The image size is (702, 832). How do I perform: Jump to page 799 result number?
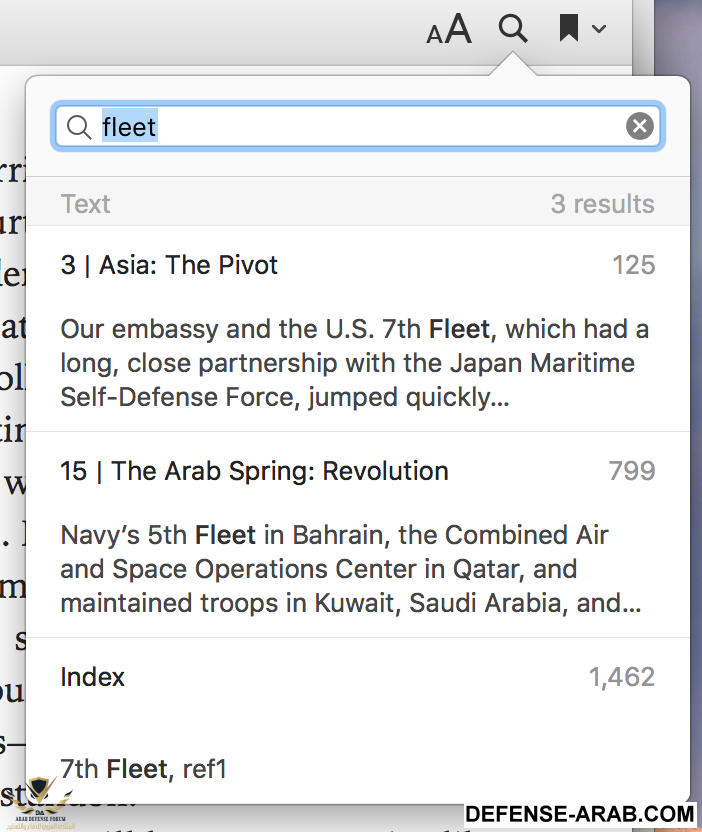coord(632,471)
